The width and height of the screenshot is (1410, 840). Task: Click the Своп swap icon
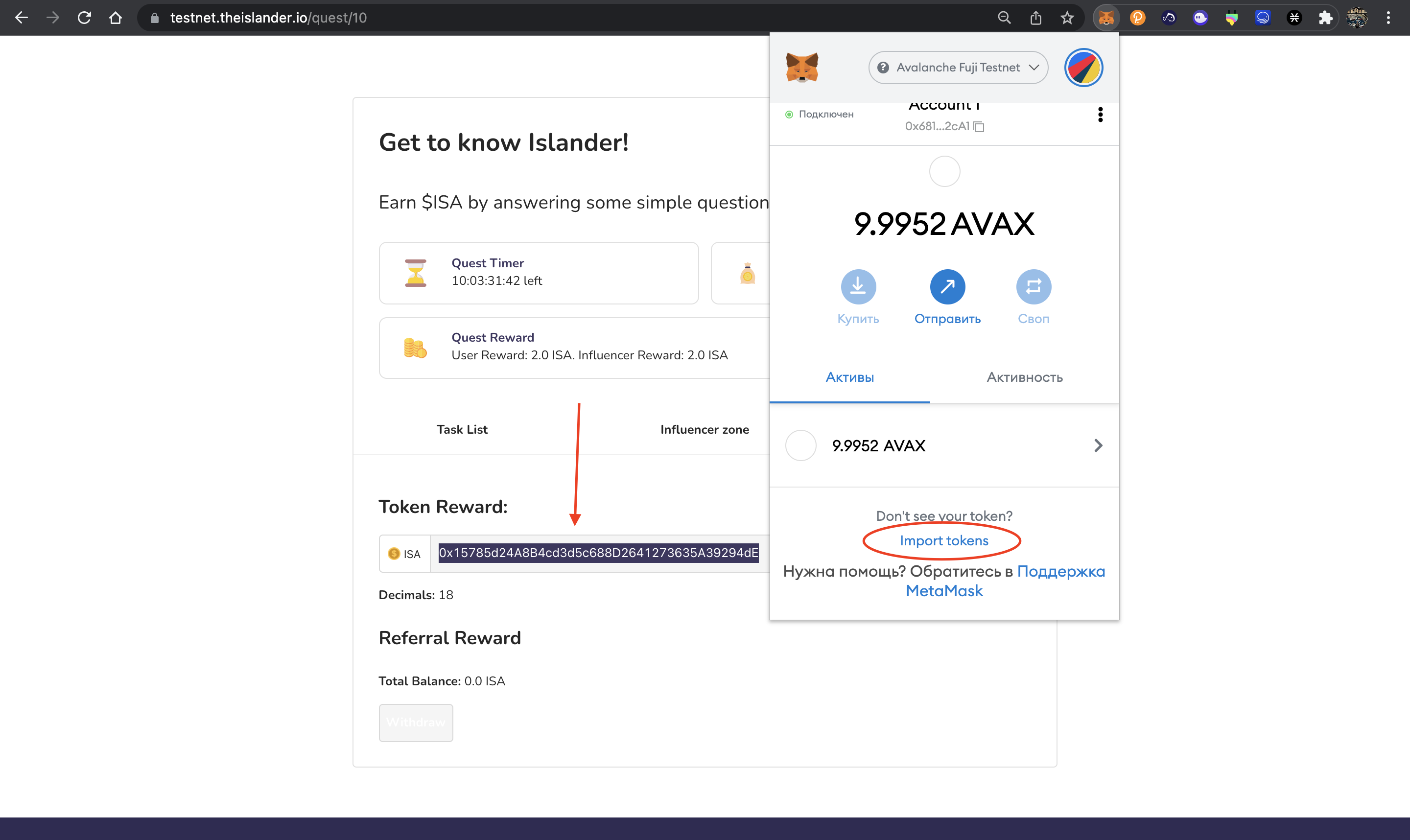coord(1033,286)
